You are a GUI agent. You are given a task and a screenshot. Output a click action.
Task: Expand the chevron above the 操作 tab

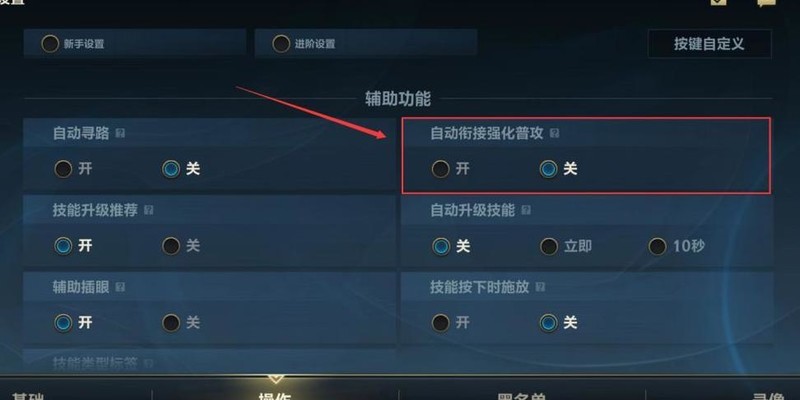[276, 379]
